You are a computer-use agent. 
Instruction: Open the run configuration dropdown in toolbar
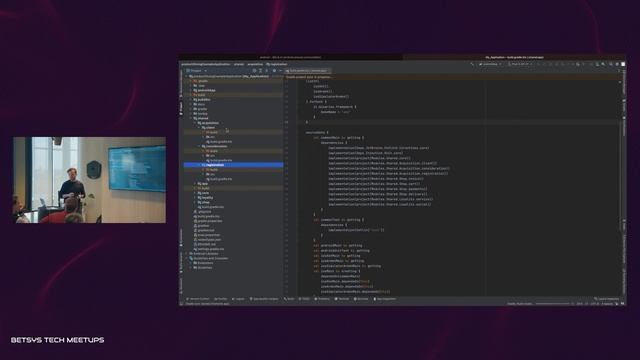[490, 64]
